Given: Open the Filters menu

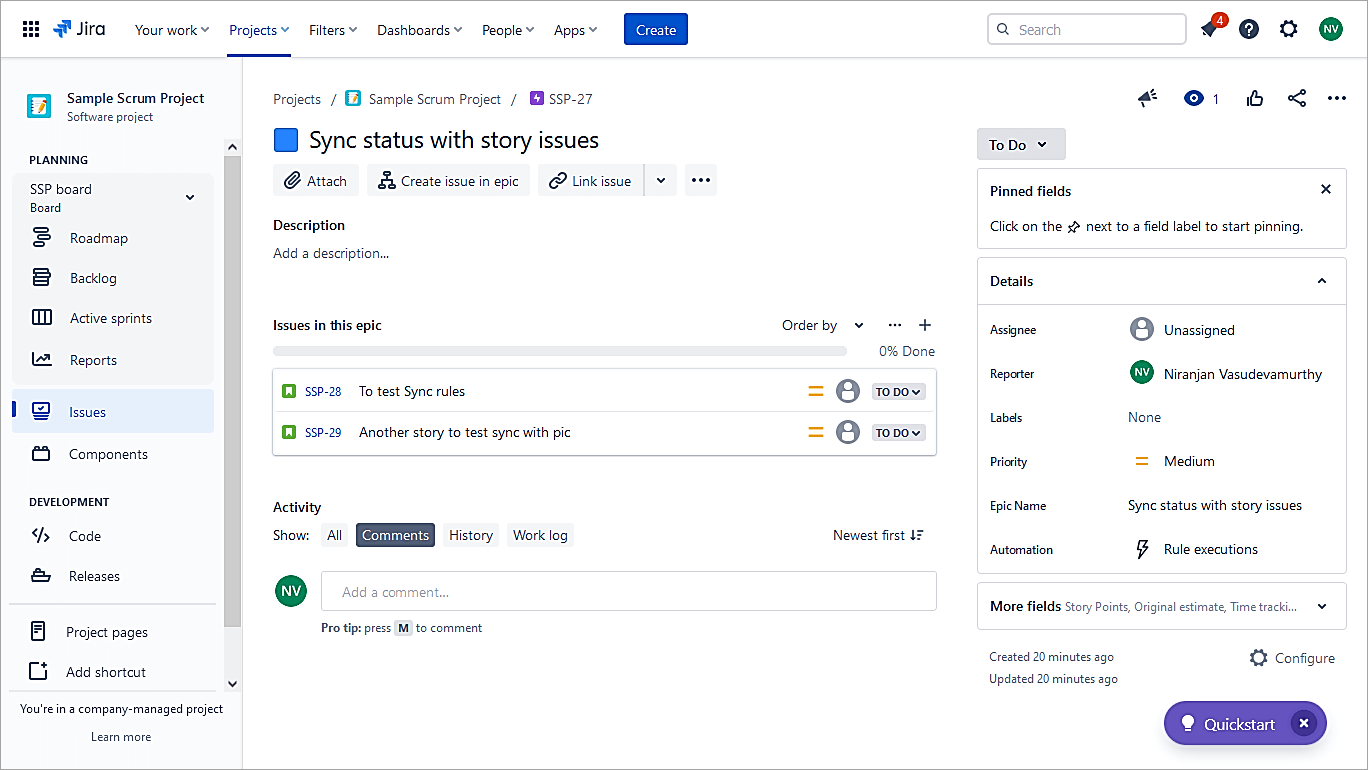Looking at the screenshot, I should (x=333, y=30).
